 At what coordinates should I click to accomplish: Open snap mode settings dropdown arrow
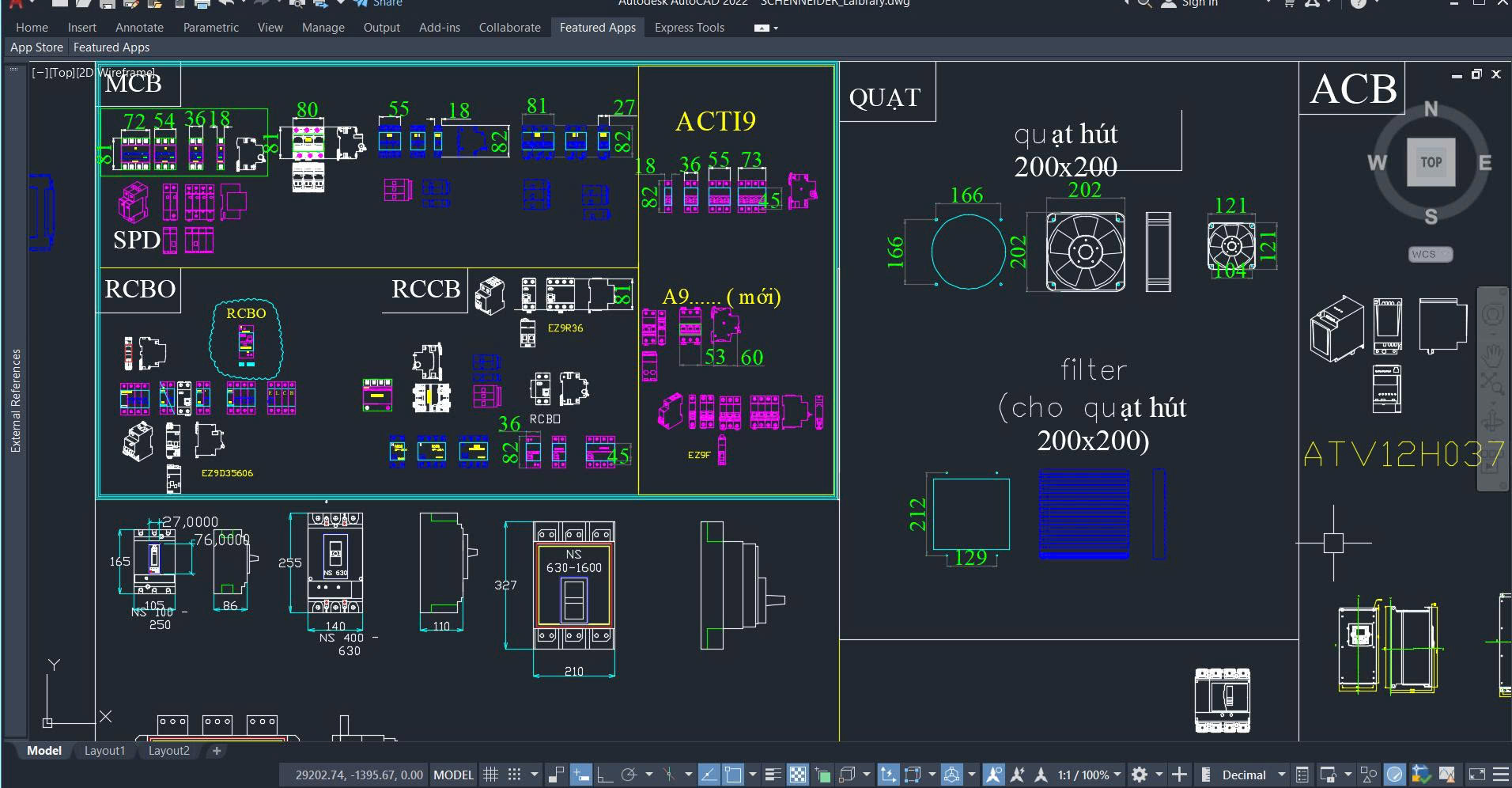click(535, 775)
